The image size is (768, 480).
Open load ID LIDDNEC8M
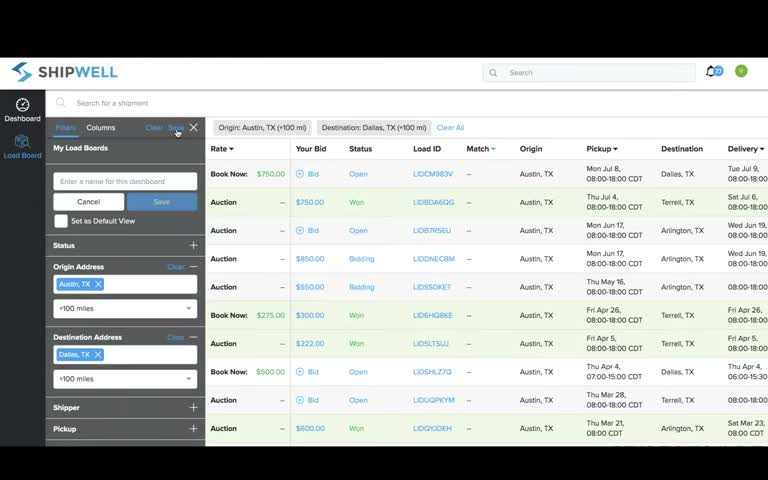pyautogui.click(x=433, y=259)
